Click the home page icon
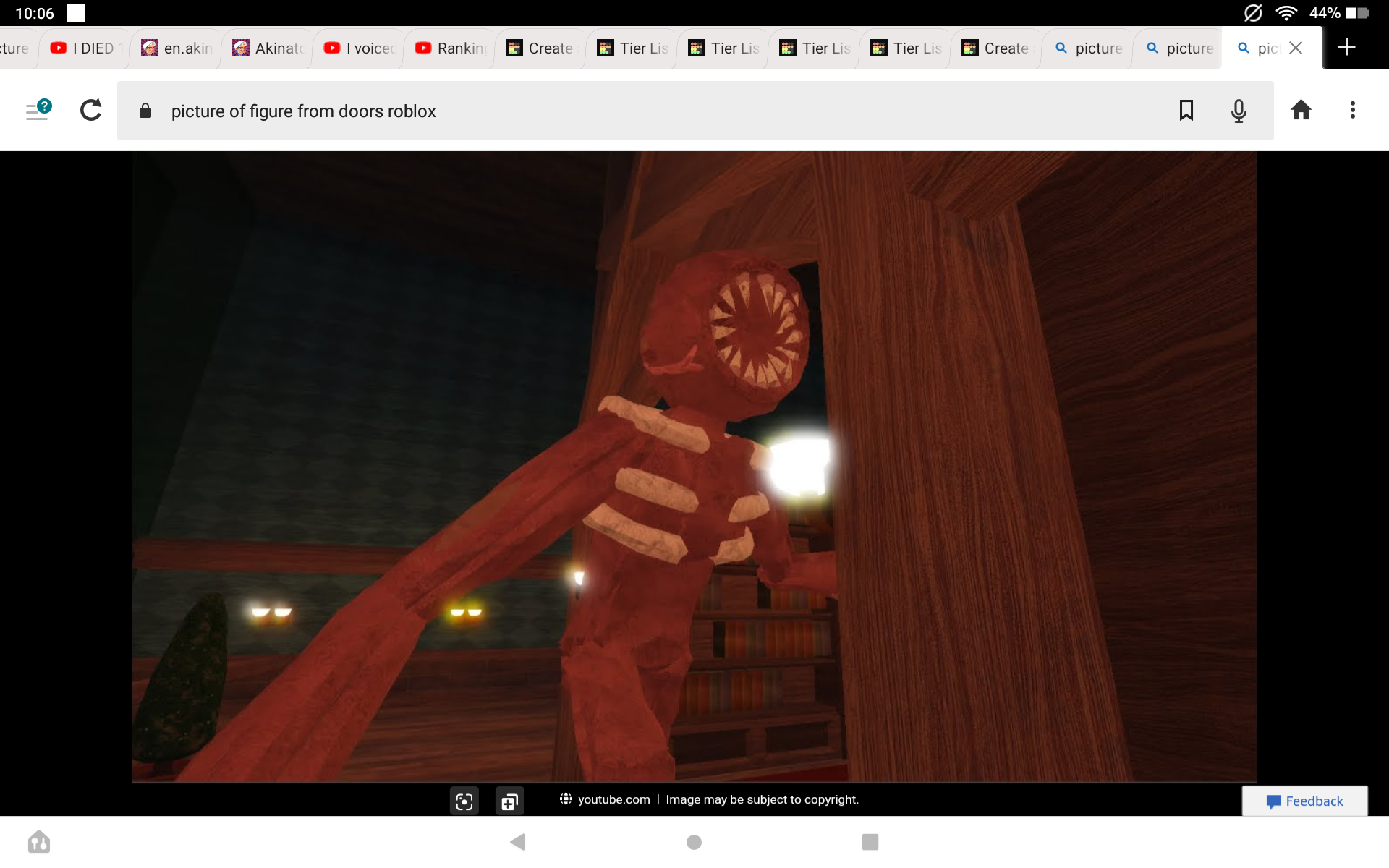The height and width of the screenshot is (868, 1389). (1300, 110)
